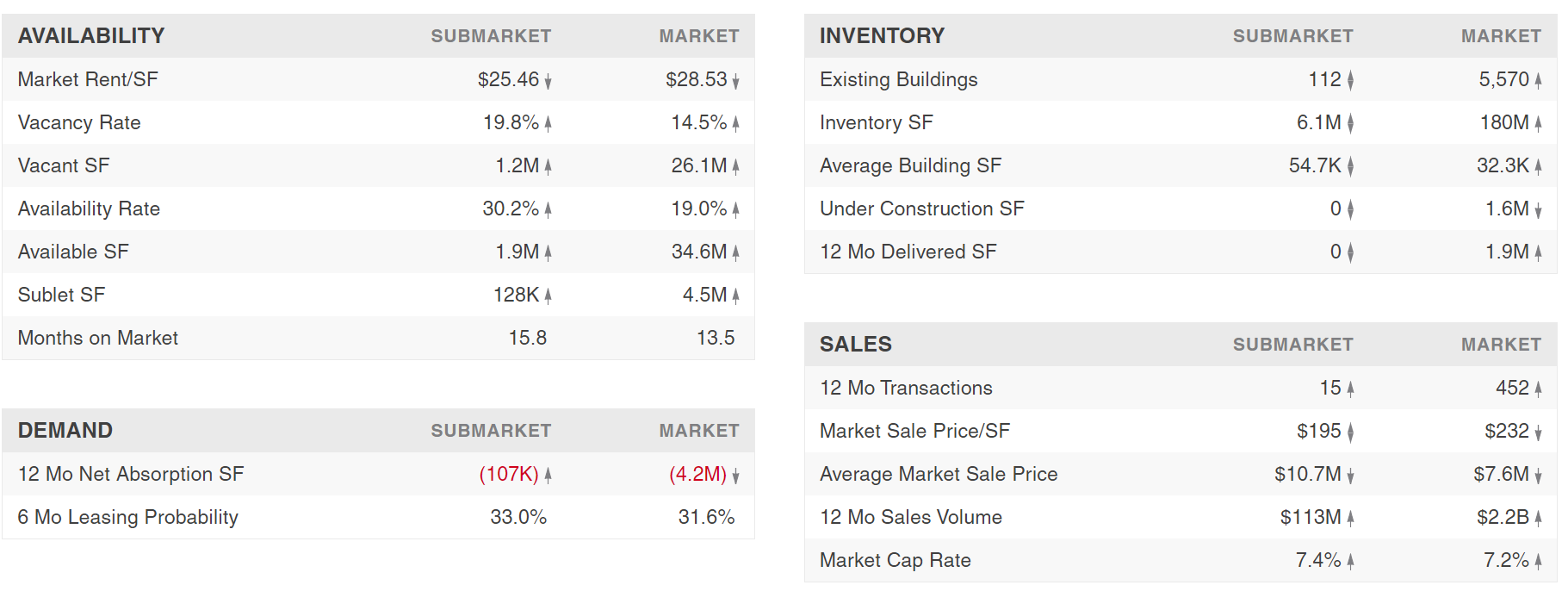Click the 30.2% availability rate value
The height and width of the screenshot is (610, 1568).
[511, 209]
